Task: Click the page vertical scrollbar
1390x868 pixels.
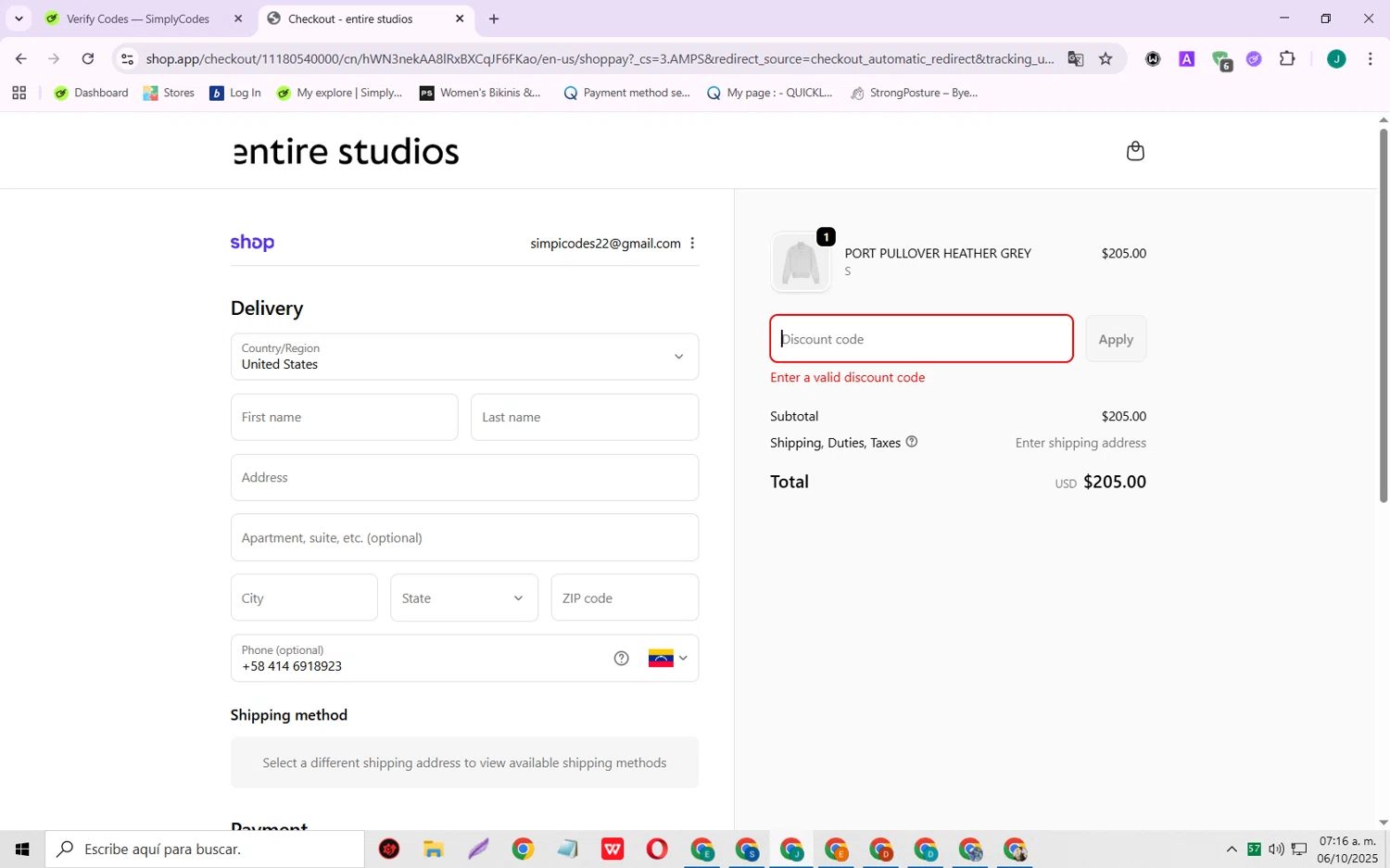Action: point(1383,315)
